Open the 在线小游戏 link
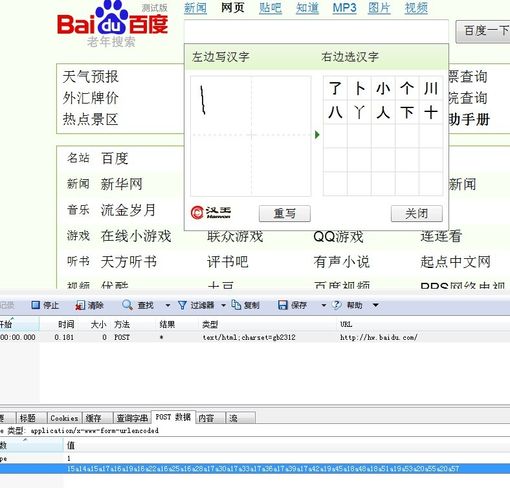Screen dimensions: 510x488 [x=136, y=236]
